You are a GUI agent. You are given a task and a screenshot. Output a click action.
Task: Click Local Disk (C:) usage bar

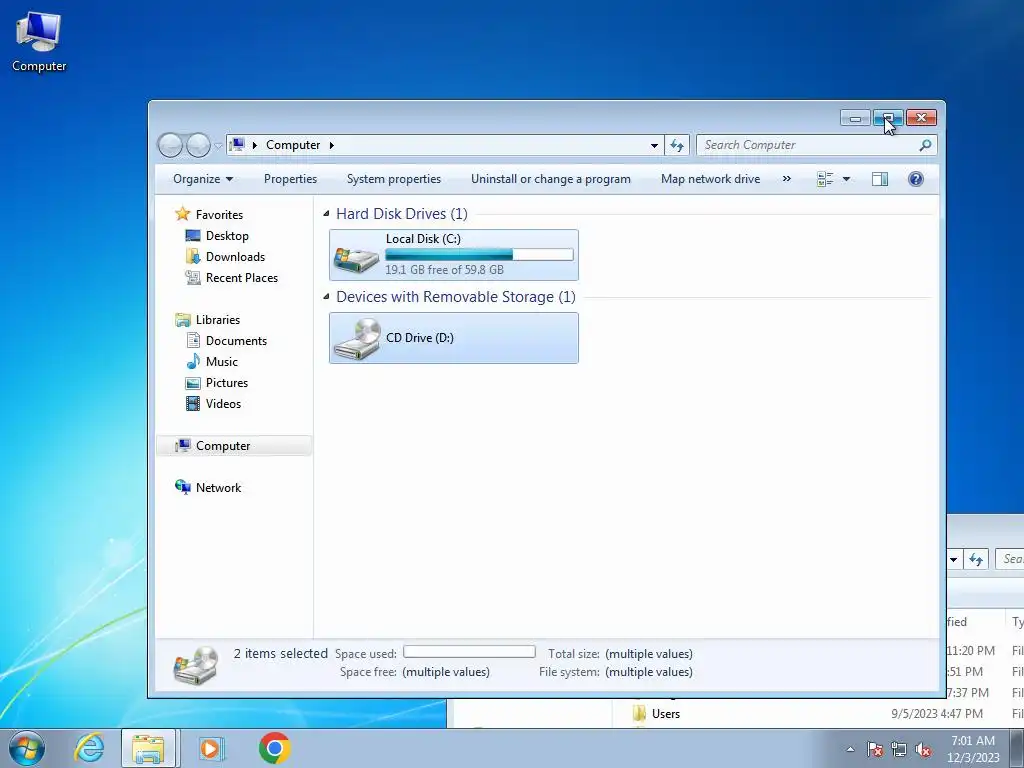point(479,254)
